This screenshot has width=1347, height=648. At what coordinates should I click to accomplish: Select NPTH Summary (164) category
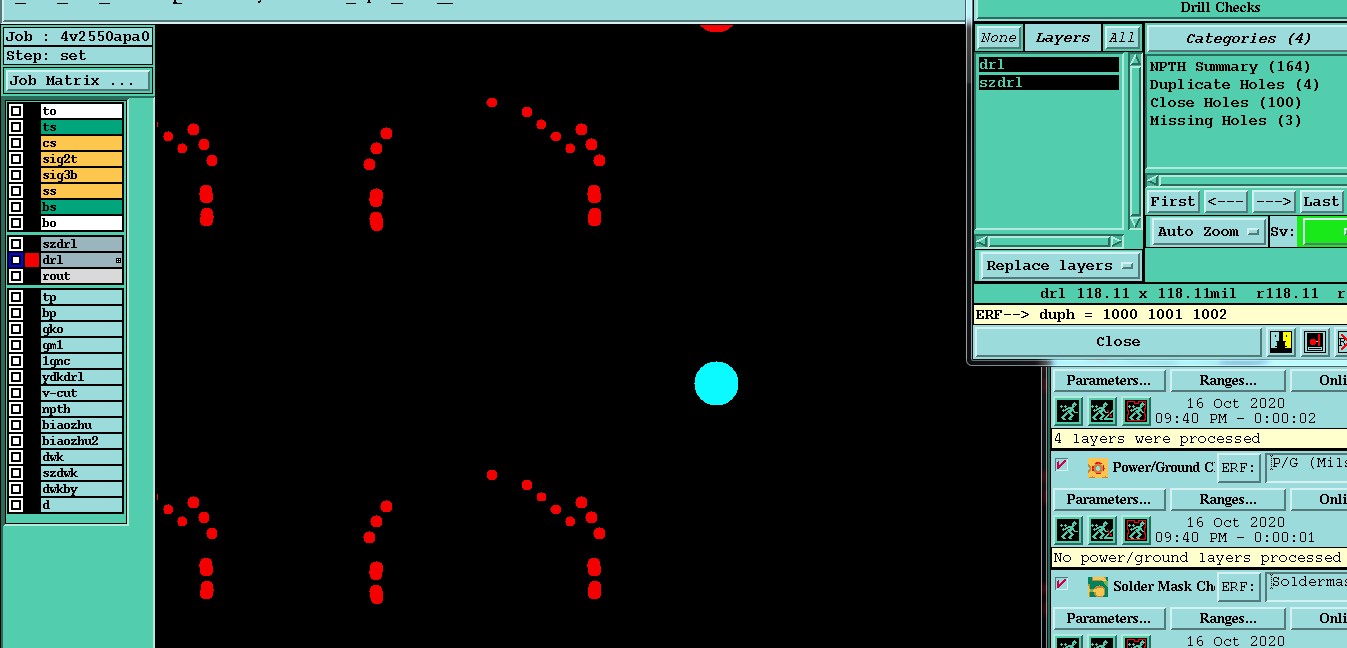pyautogui.click(x=1230, y=67)
